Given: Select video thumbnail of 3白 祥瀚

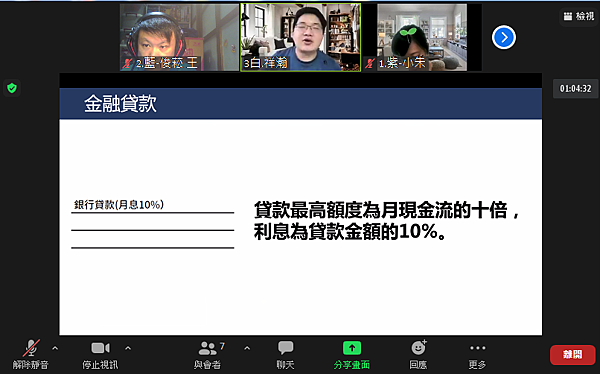Looking at the screenshot, I should click(301, 37).
